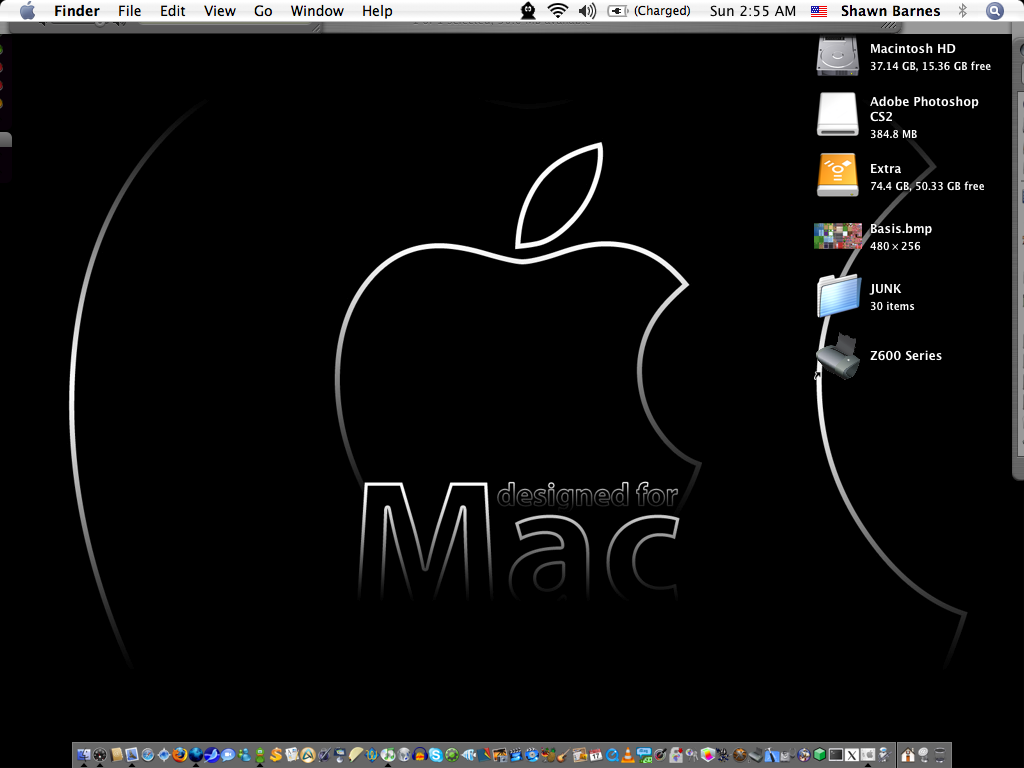Viewport: 1024px width, 768px height.
Task: Open the AirPort Wi-Fi status menu
Action: pos(558,10)
